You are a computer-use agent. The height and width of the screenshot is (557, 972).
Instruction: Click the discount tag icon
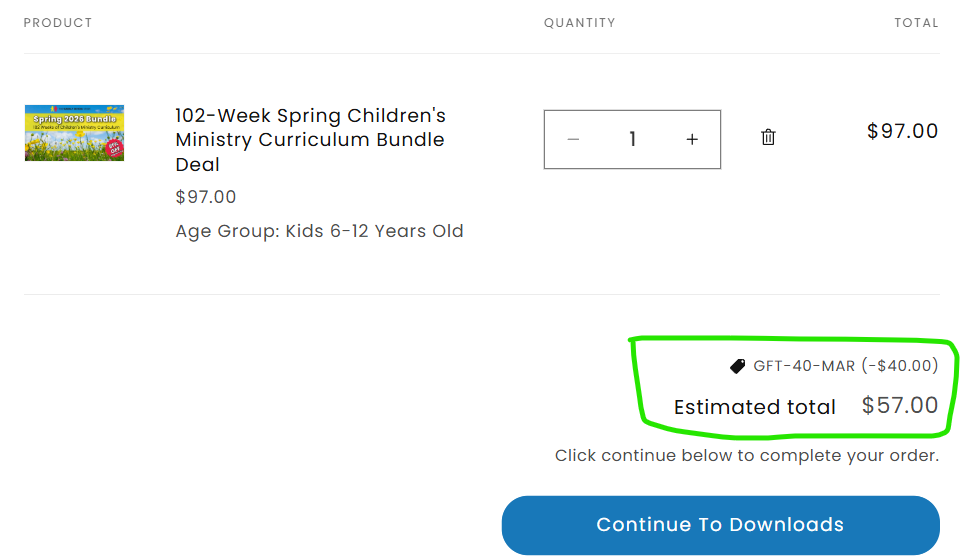pyautogui.click(x=738, y=366)
